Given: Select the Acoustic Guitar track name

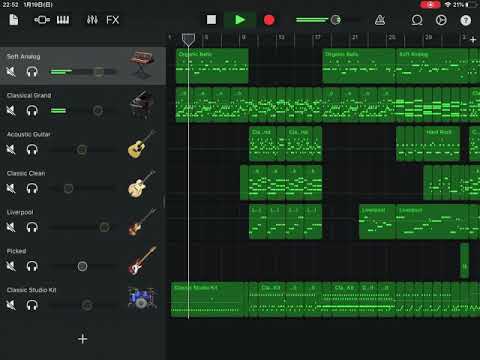Looking at the screenshot, I should [x=29, y=134].
